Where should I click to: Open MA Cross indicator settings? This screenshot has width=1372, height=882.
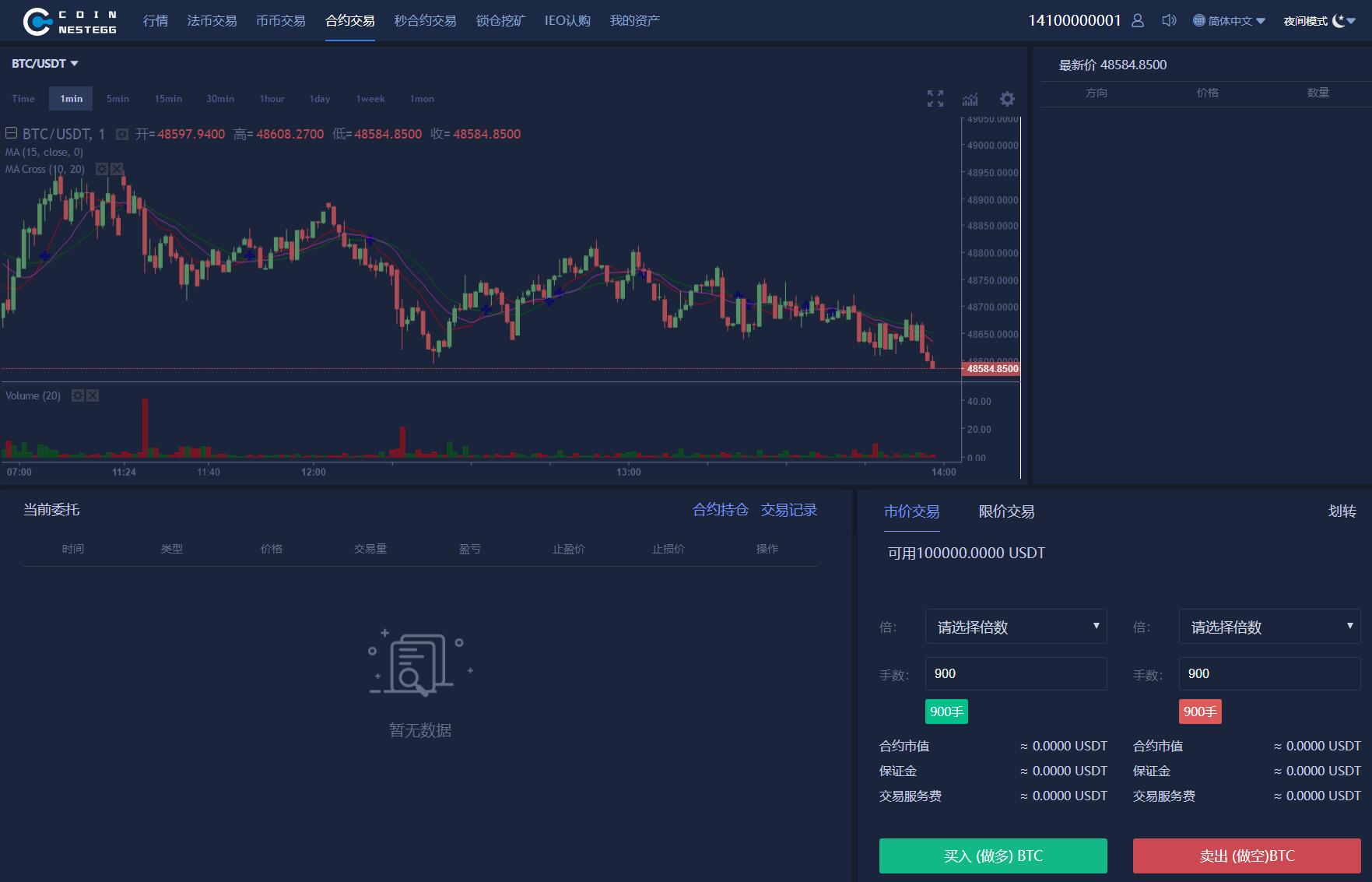tap(101, 169)
